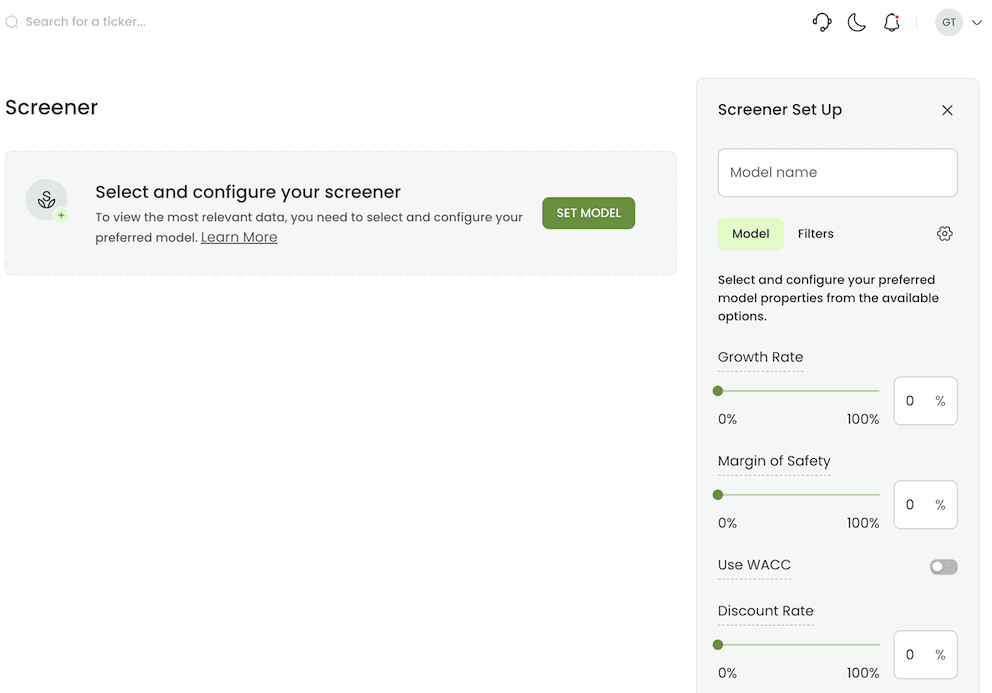Open the Discount Rate underlined label tooltip
992x693 pixels.
tap(765, 611)
